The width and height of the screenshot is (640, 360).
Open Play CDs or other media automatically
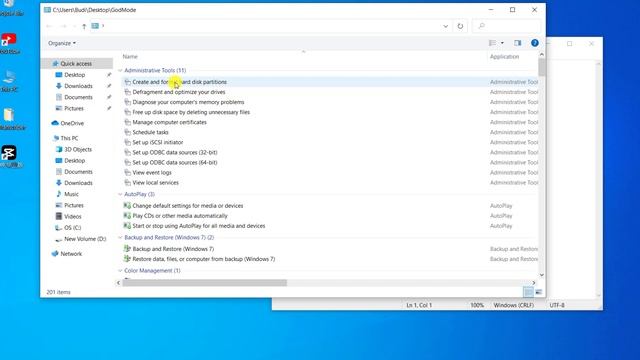180,216
